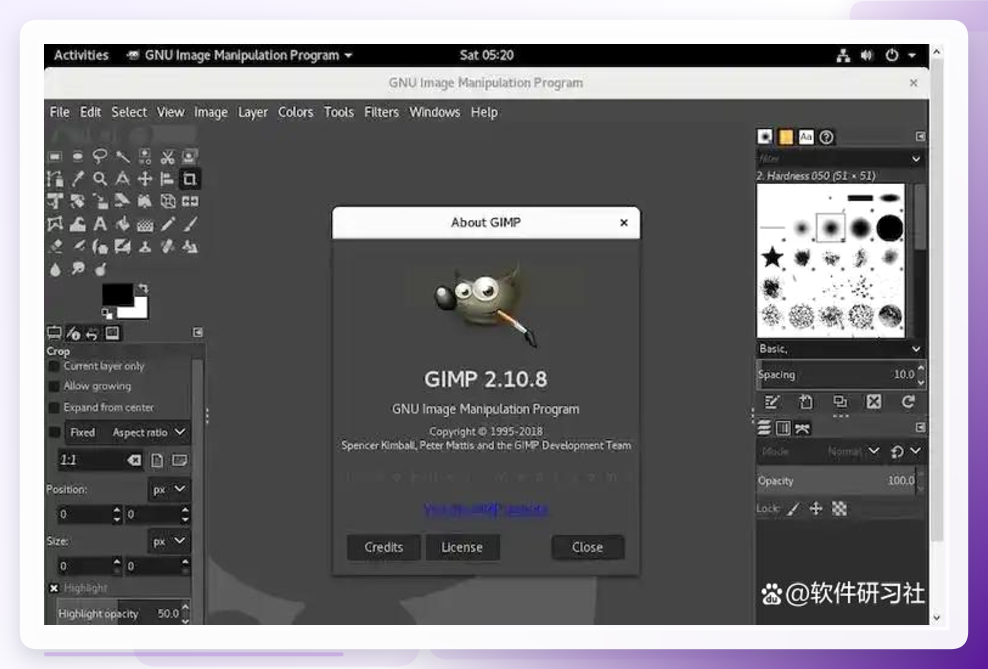Toggle the lock alpha channel checkerboard icon
The width and height of the screenshot is (988, 669).
(839, 509)
